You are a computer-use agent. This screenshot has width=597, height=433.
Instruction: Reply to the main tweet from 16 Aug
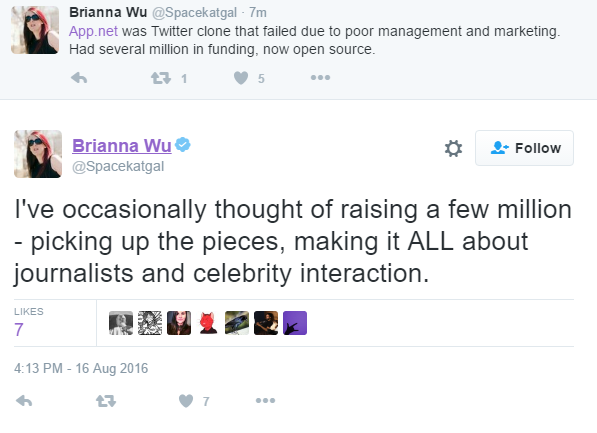click(24, 401)
